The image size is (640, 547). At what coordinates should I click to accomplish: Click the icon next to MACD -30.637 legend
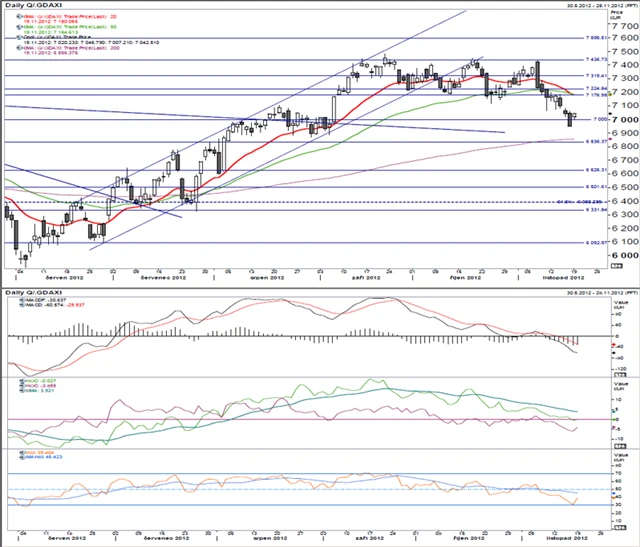pos(22,300)
